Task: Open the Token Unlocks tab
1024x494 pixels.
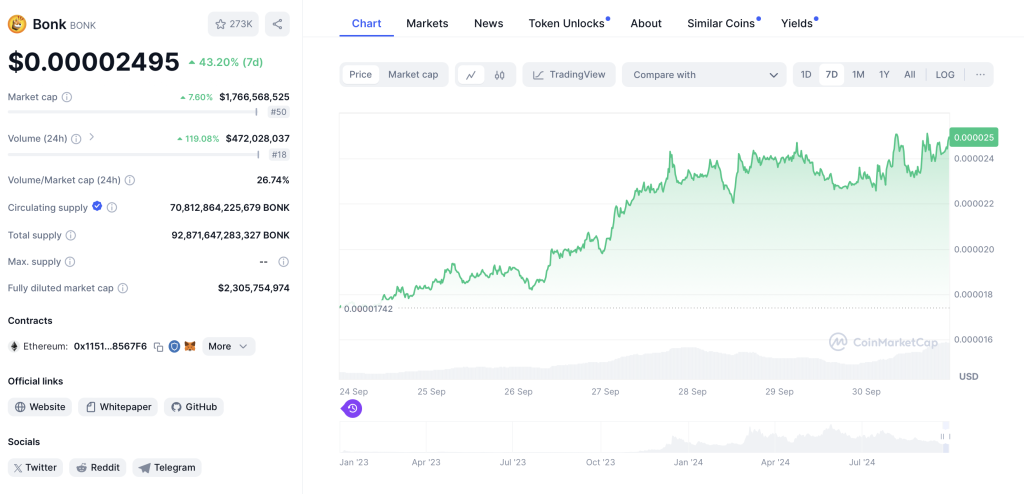Action: click(567, 24)
